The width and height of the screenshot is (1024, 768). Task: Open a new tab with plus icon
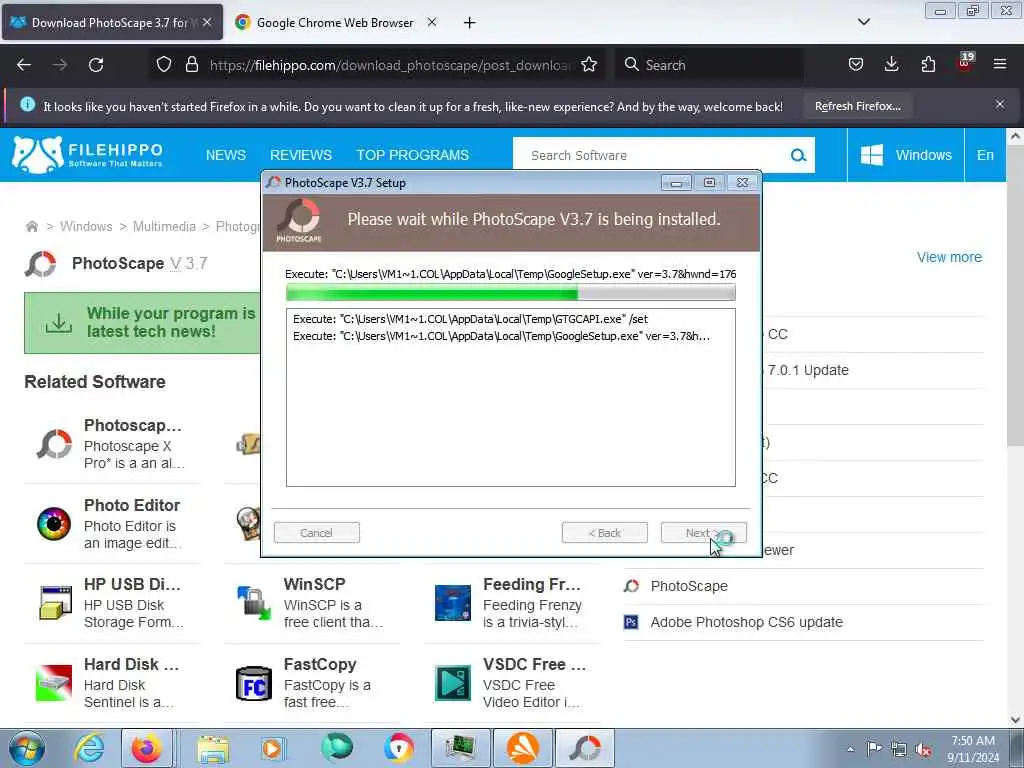tap(470, 23)
